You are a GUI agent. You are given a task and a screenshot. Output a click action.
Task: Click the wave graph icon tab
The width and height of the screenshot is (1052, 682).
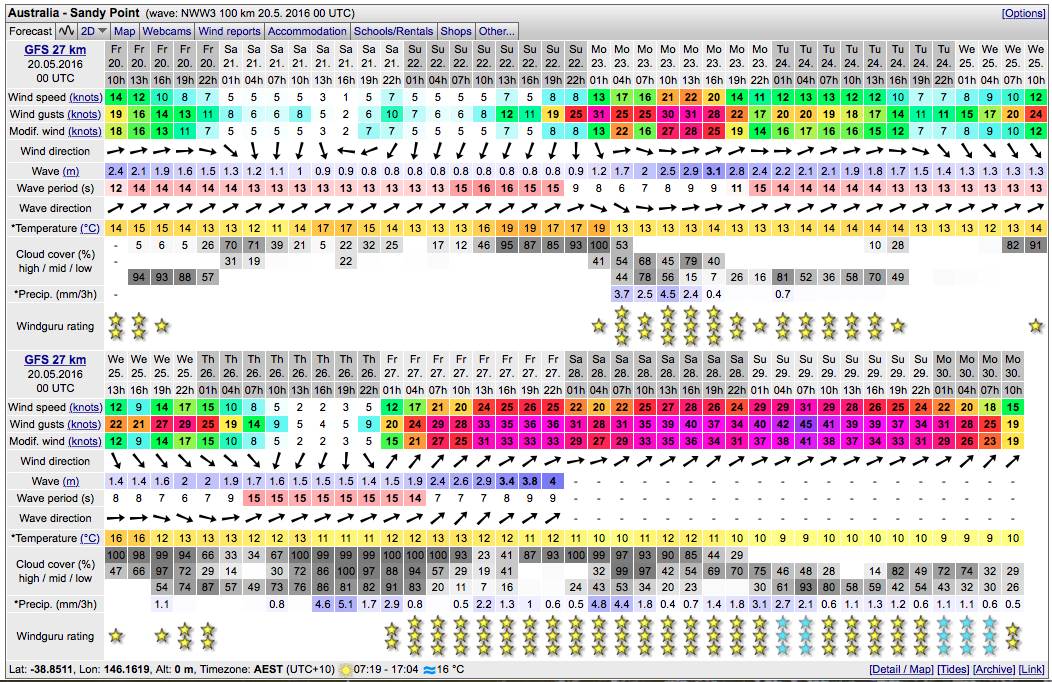click(67, 31)
